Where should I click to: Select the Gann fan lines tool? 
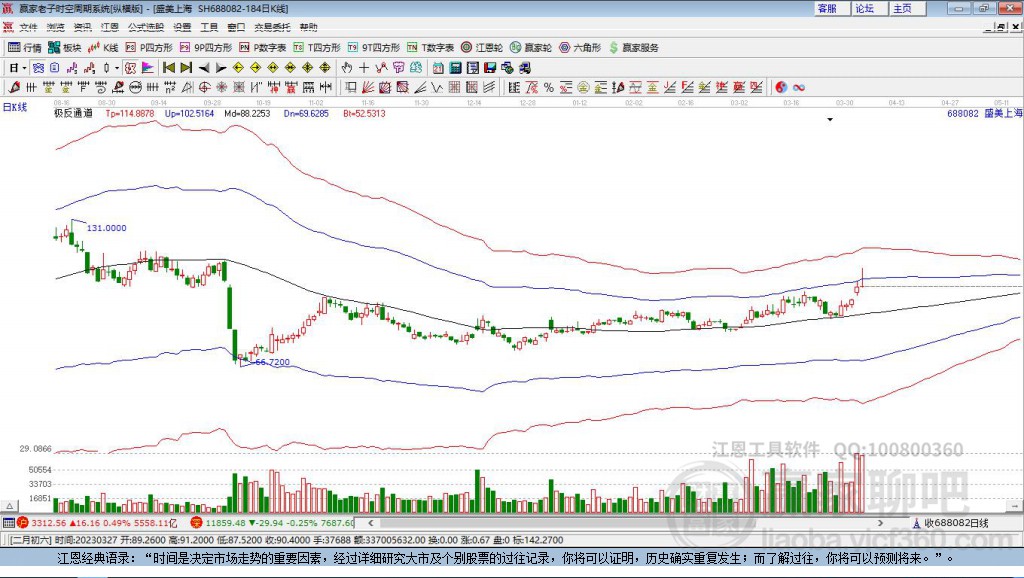(368, 88)
